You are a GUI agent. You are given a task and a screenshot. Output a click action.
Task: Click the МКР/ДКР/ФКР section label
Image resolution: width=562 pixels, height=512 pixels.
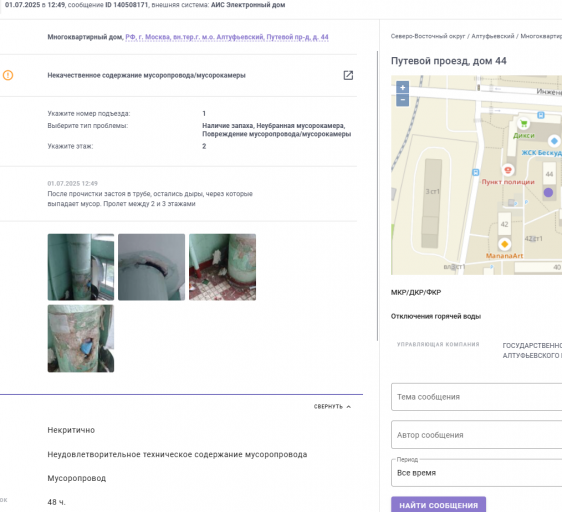(416, 292)
